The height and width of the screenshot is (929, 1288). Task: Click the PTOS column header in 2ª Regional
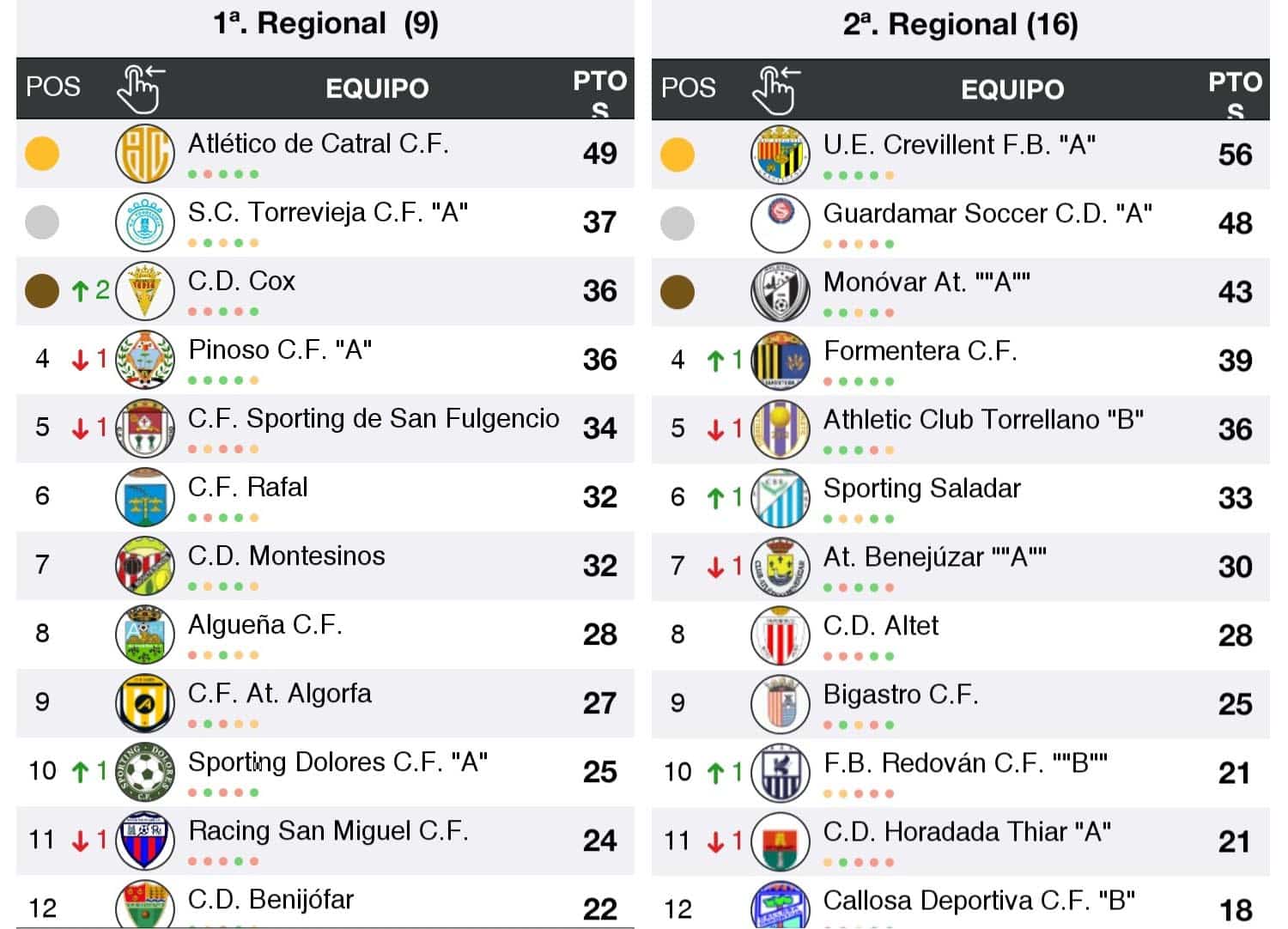tap(1234, 90)
